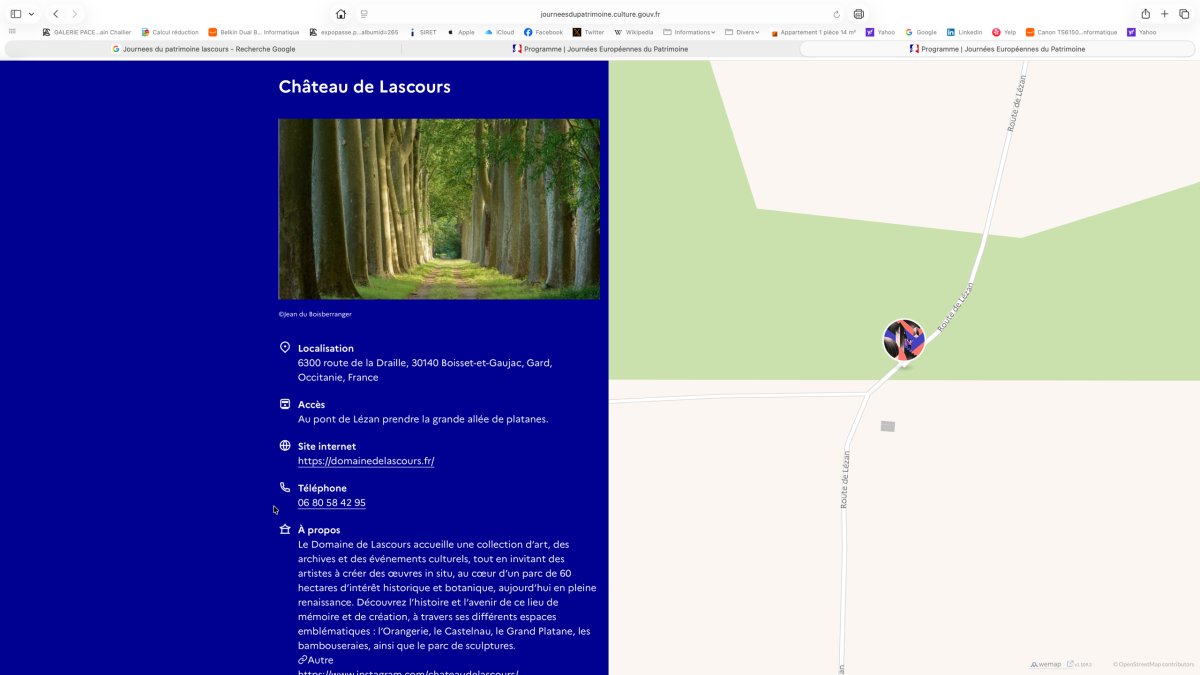This screenshot has height=675, width=1200.
Task: Click the Téléphone handset icon
Action: 285,488
